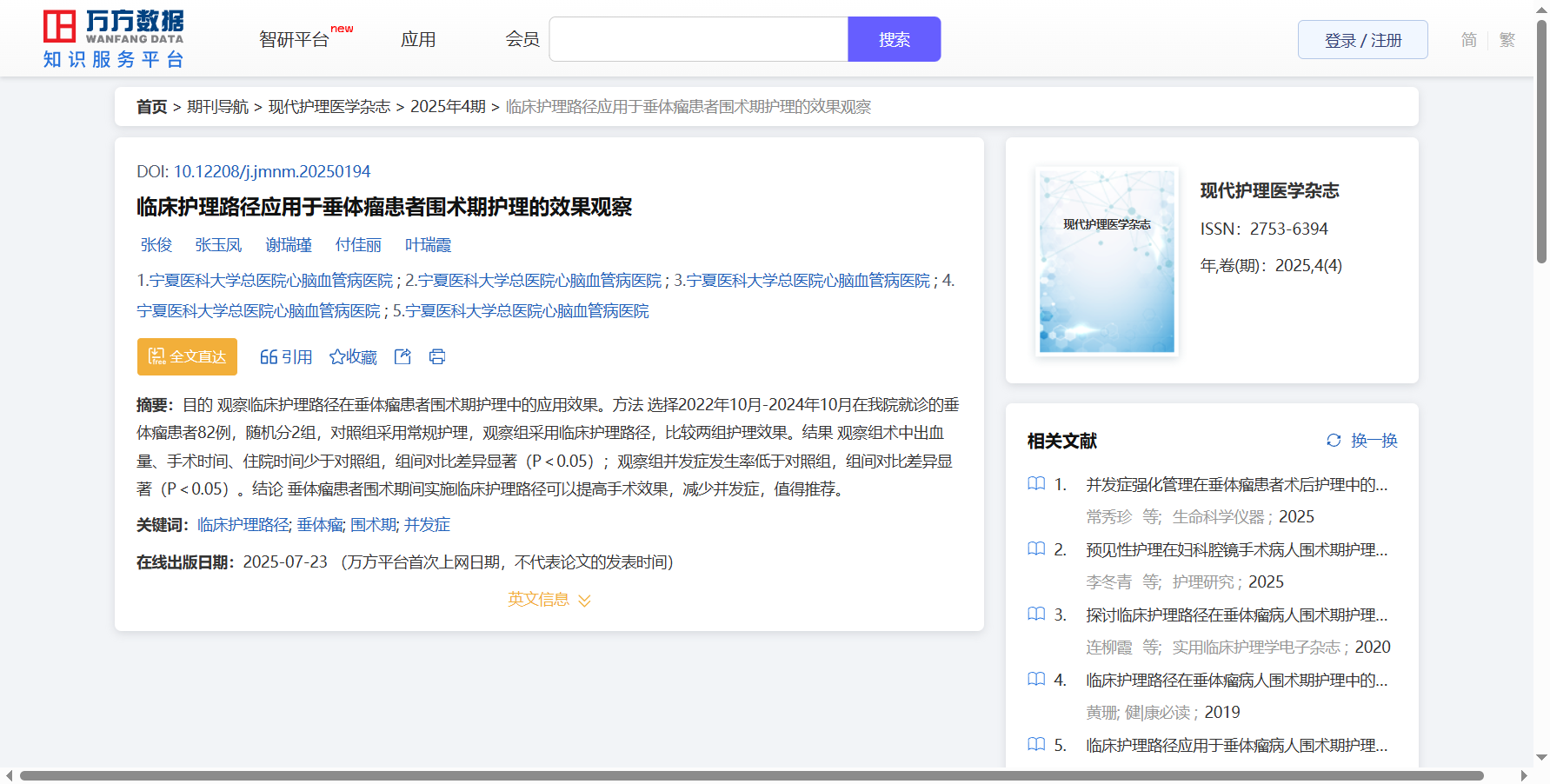Click the journal cover thumbnail
The height and width of the screenshot is (784, 1550).
point(1107,261)
